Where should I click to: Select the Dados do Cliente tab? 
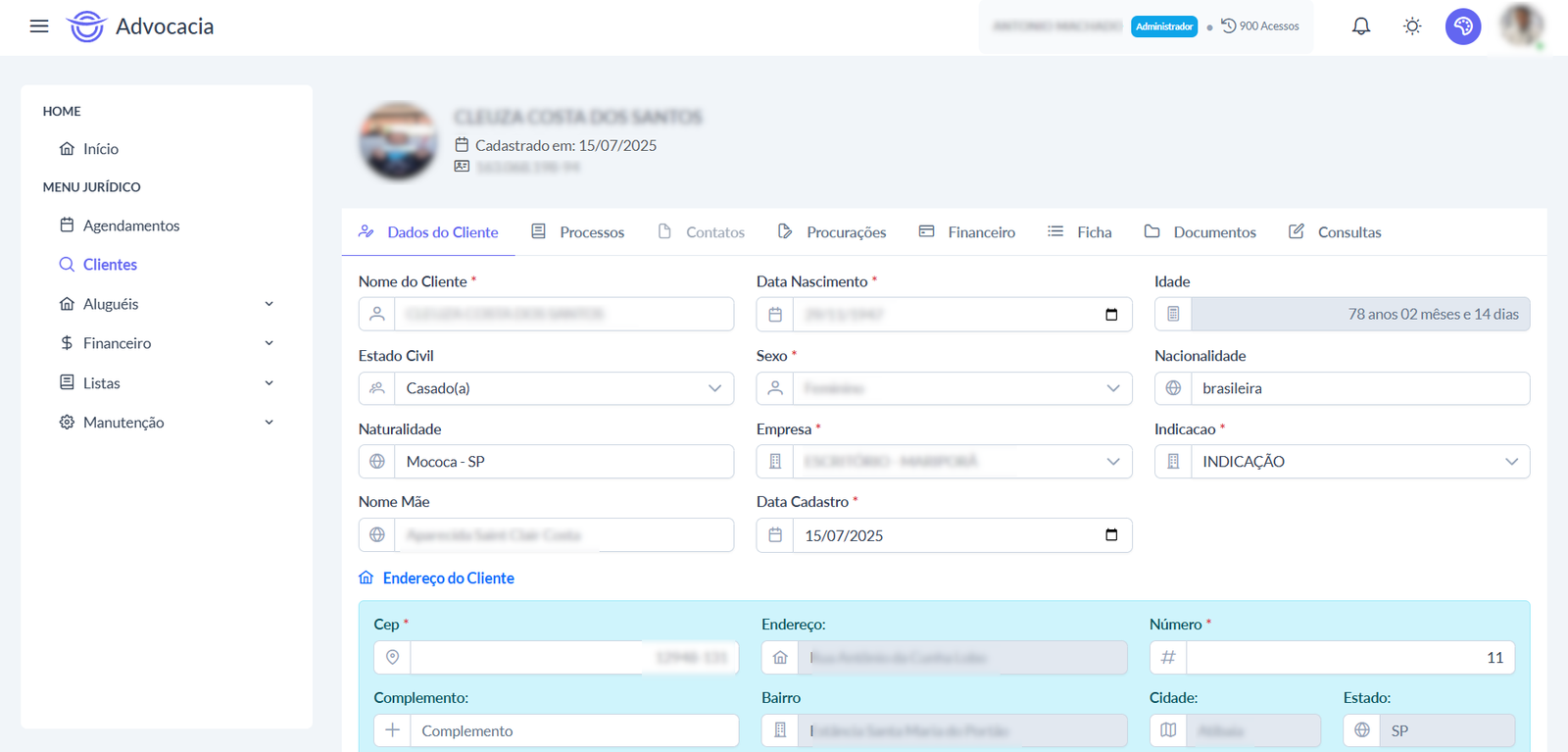click(428, 232)
